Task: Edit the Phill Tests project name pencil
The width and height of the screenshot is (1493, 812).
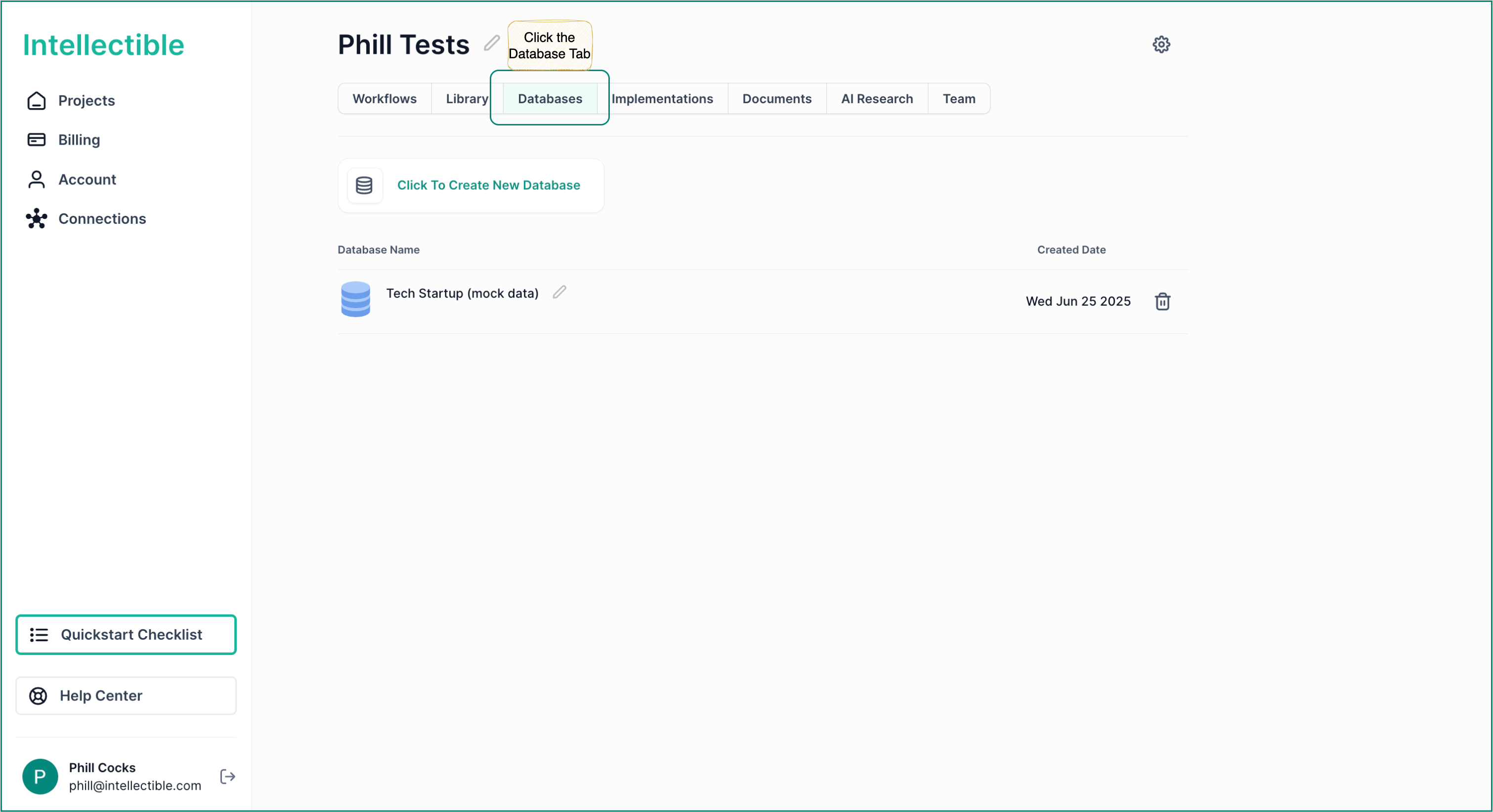Action: click(491, 43)
